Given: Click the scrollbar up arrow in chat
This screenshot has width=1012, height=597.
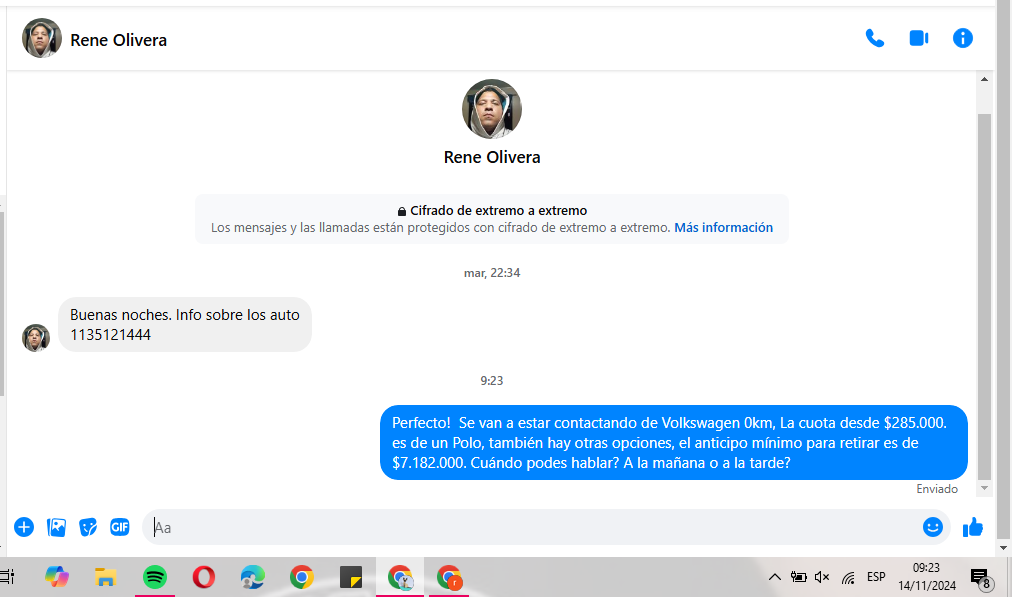Looking at the screenshot, I should tap(984, 79).
